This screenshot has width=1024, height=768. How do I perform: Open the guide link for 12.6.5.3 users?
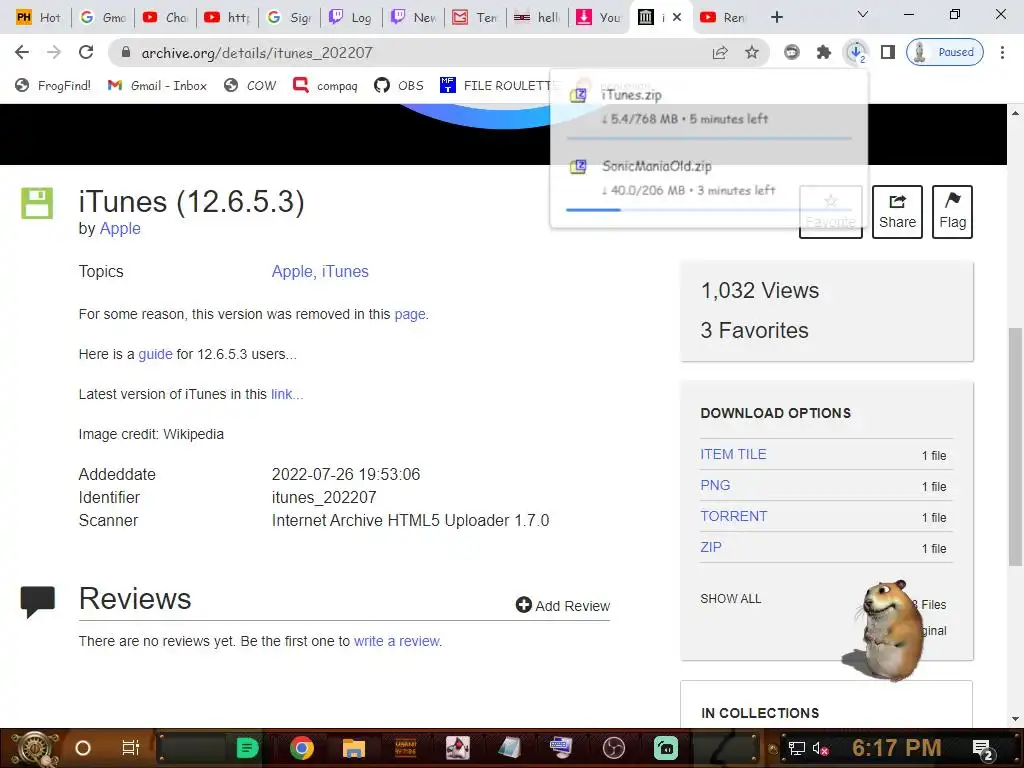[x=155, y=354]
